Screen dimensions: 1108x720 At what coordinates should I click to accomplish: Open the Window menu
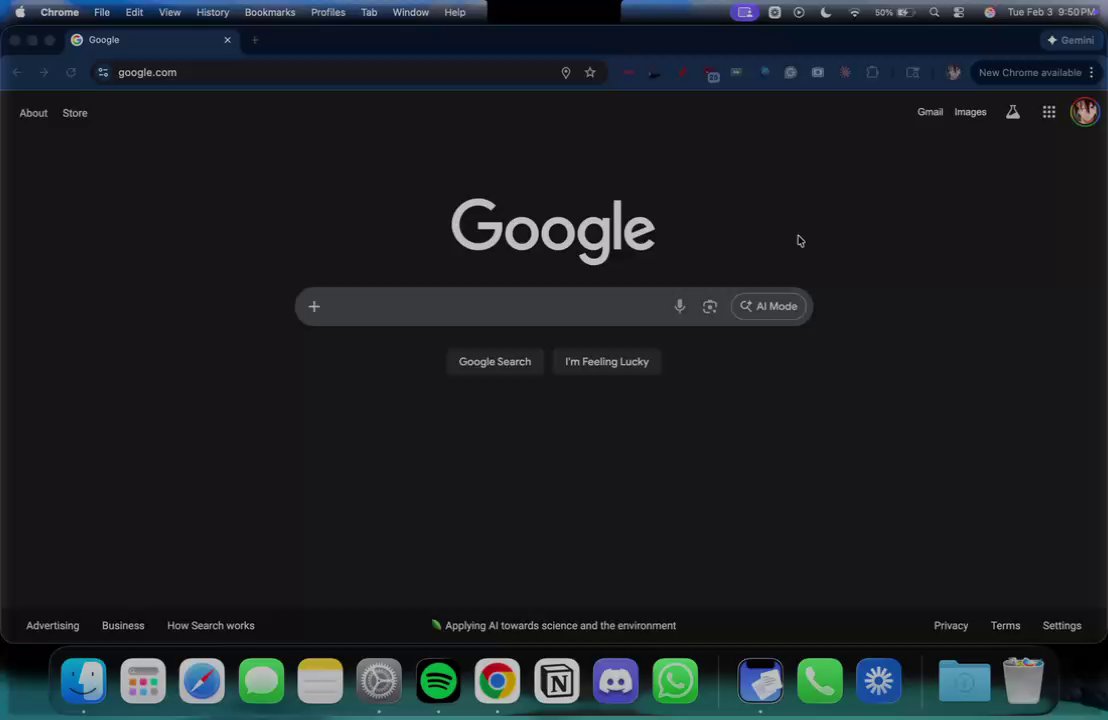click(x=411, y=12)
